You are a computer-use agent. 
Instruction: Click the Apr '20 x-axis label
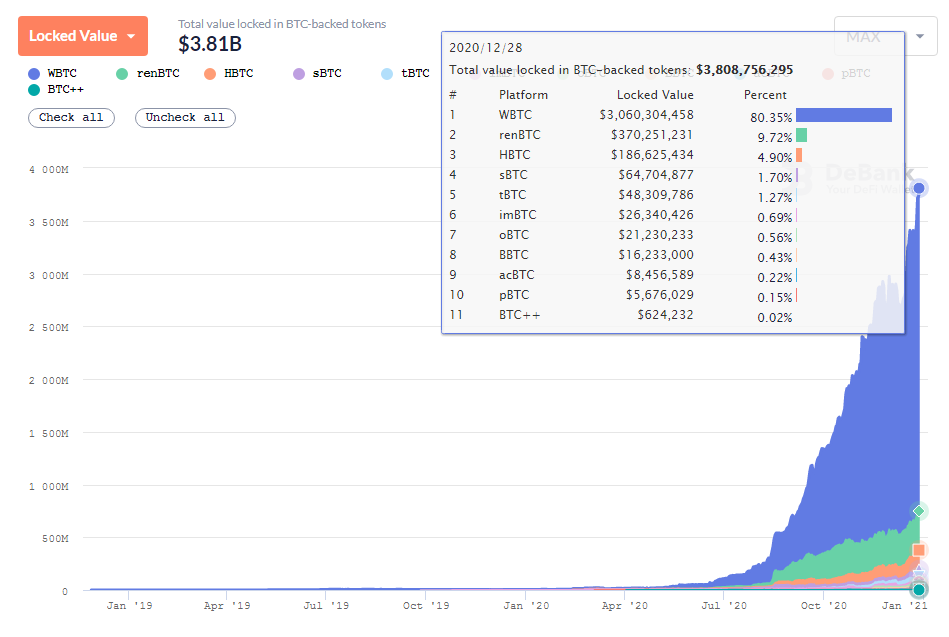click(625, 606)
